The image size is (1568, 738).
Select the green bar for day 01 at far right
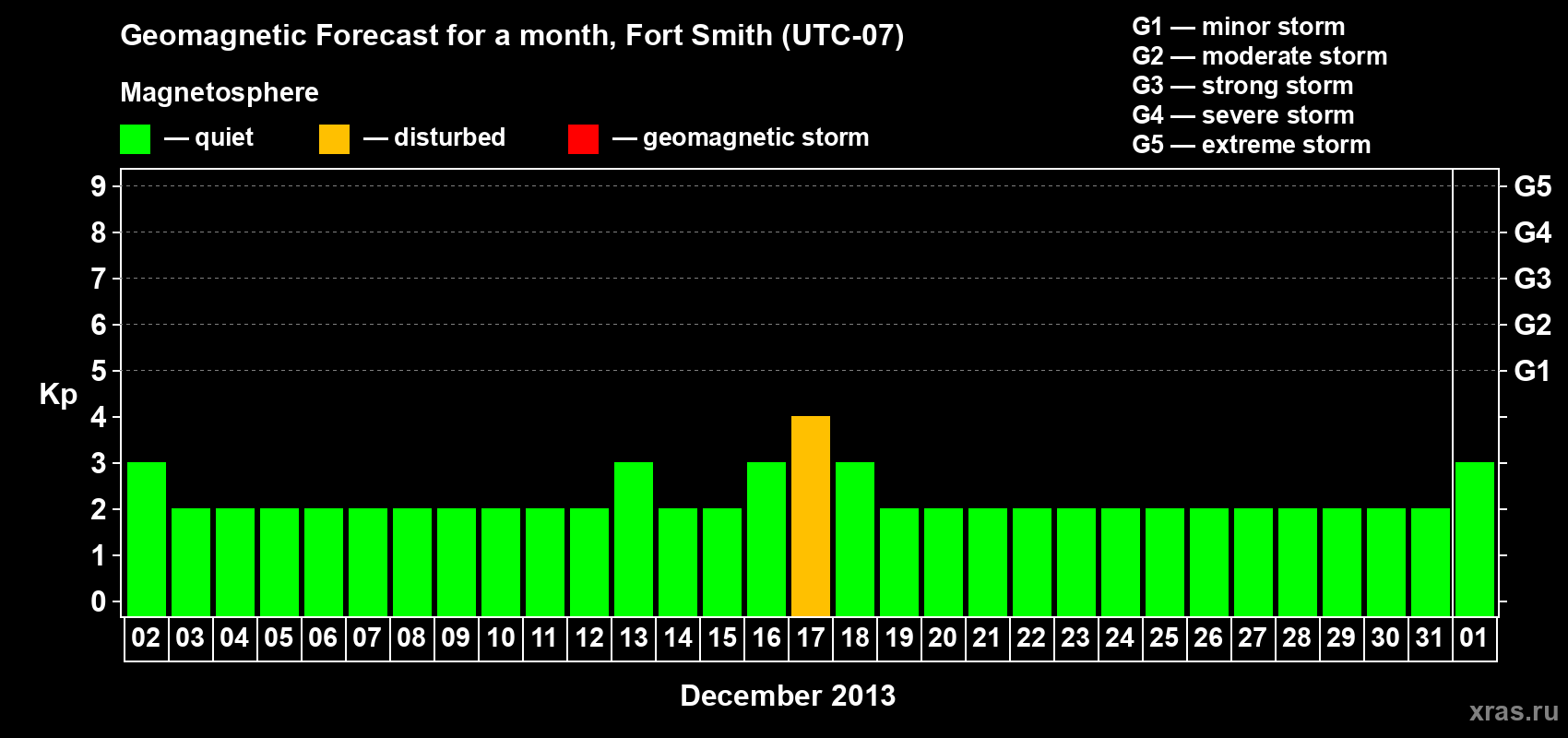click(x=1475, y=539)
